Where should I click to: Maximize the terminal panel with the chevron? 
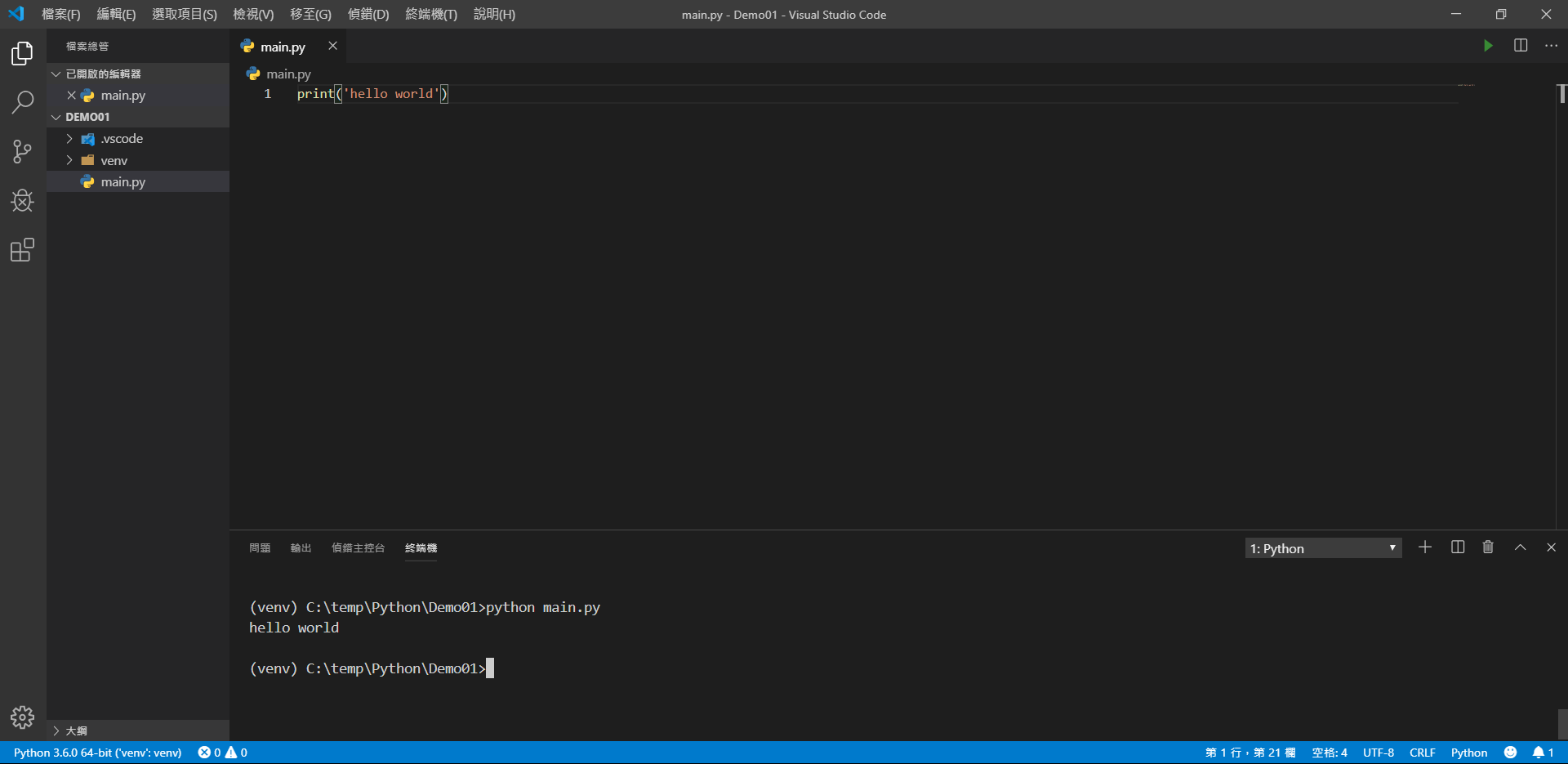point(1520,547)
